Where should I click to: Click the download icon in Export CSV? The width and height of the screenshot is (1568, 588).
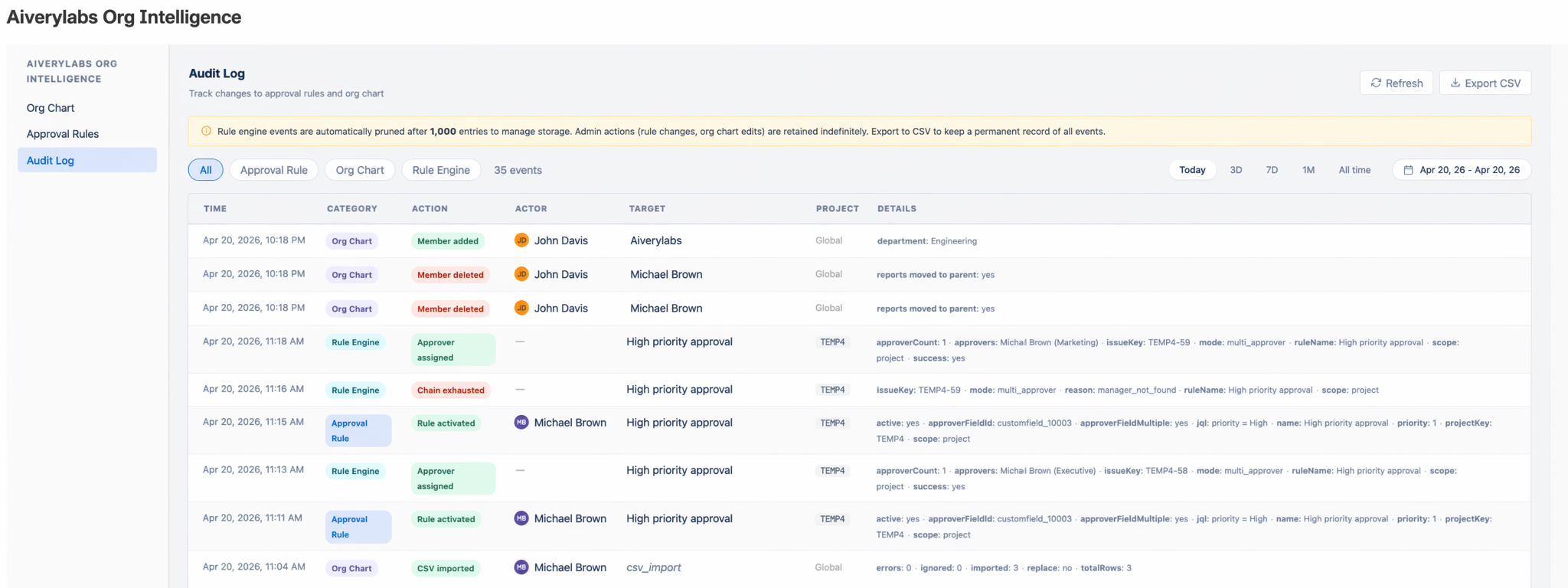click(1455, 83)
